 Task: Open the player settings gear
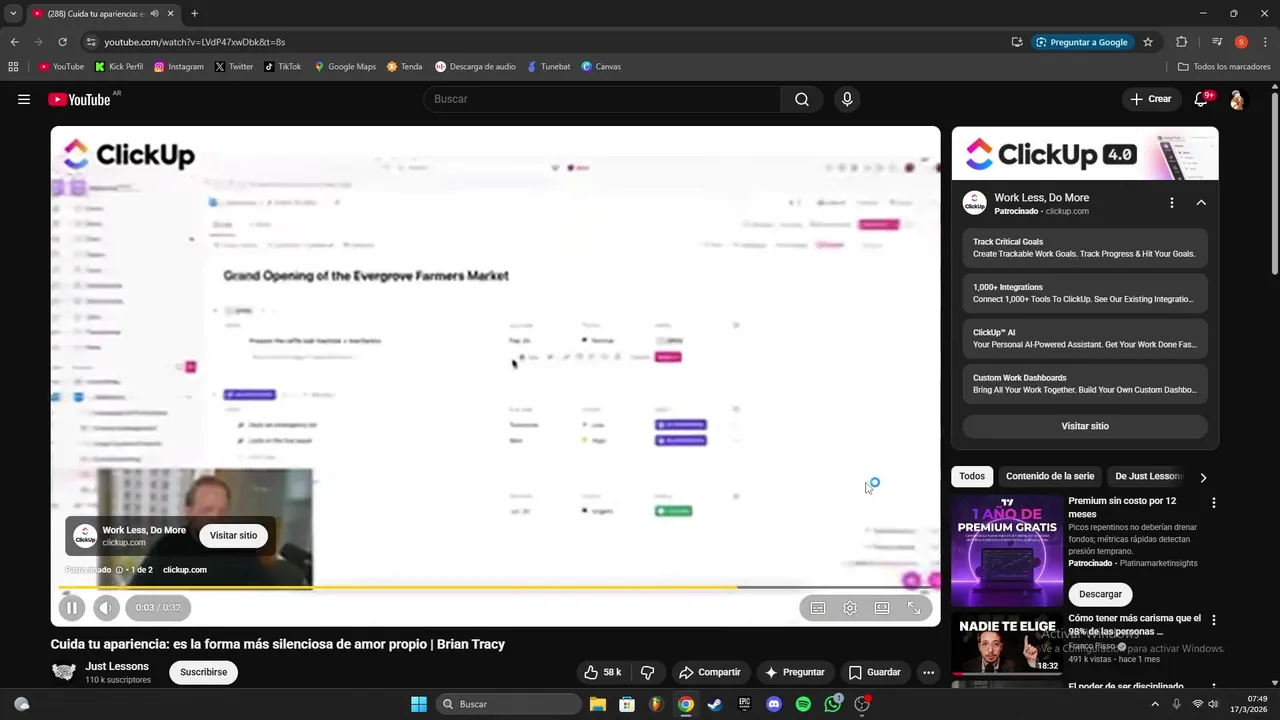[850, 607]
